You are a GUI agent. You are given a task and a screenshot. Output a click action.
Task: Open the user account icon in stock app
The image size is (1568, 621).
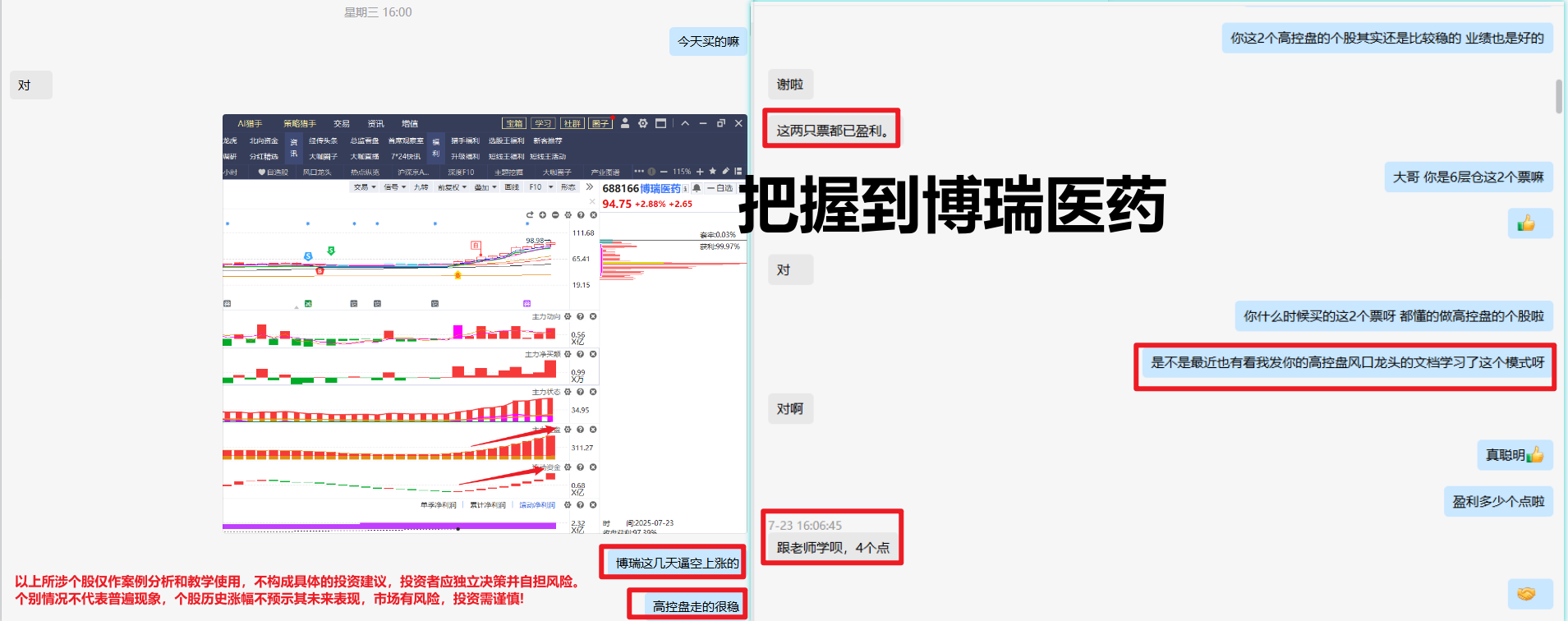625,123
